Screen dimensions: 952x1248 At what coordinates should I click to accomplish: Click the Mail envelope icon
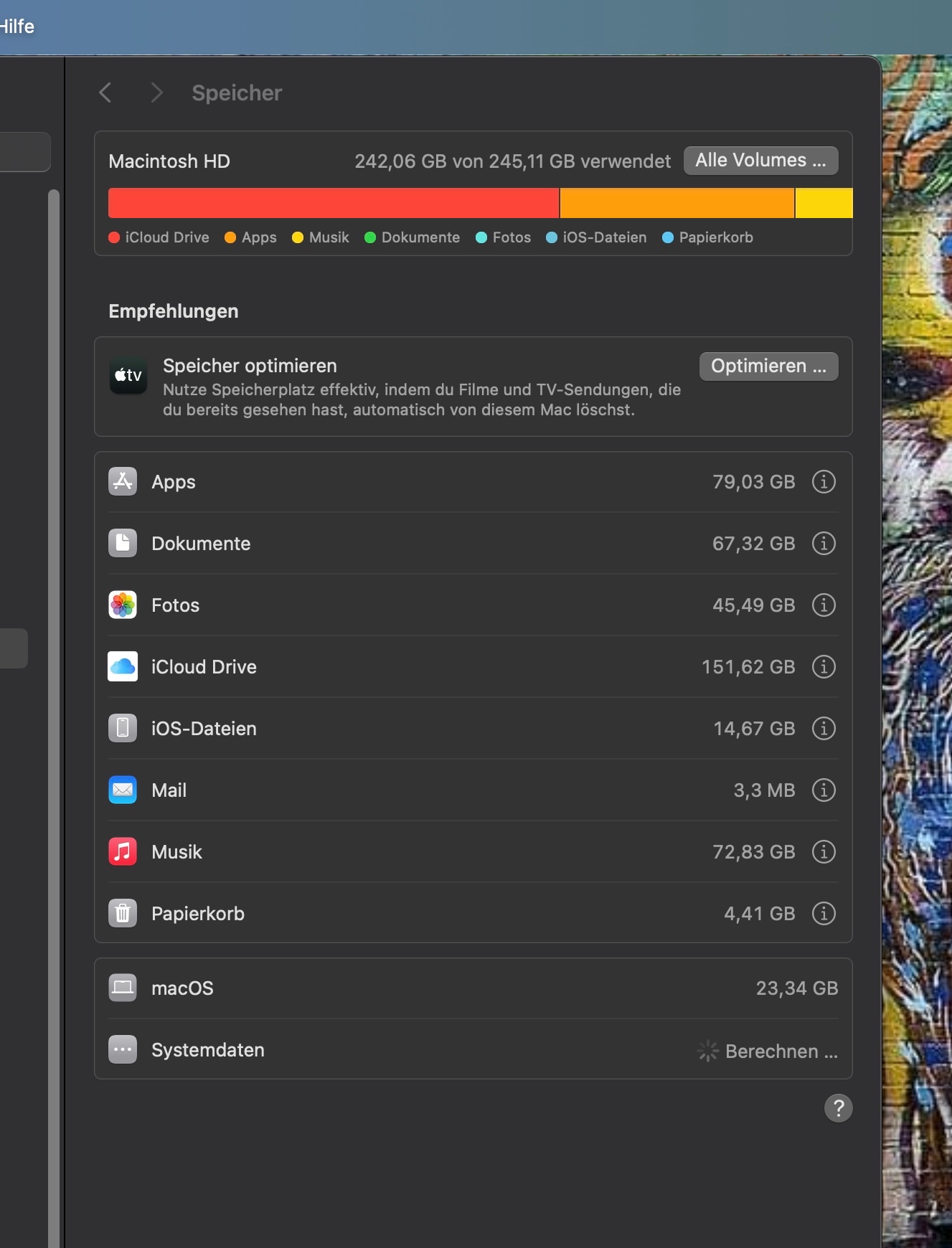(123, 790)
